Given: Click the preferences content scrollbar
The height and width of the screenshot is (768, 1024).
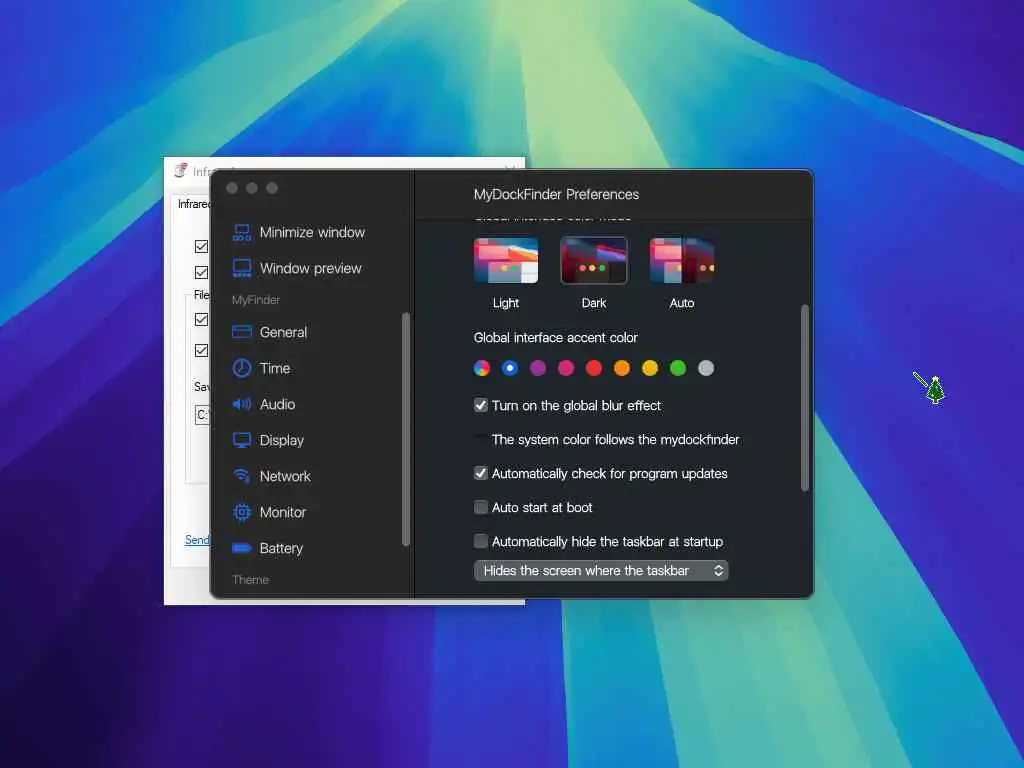Looking at the screenshot, I should click(x=805, y=398).
